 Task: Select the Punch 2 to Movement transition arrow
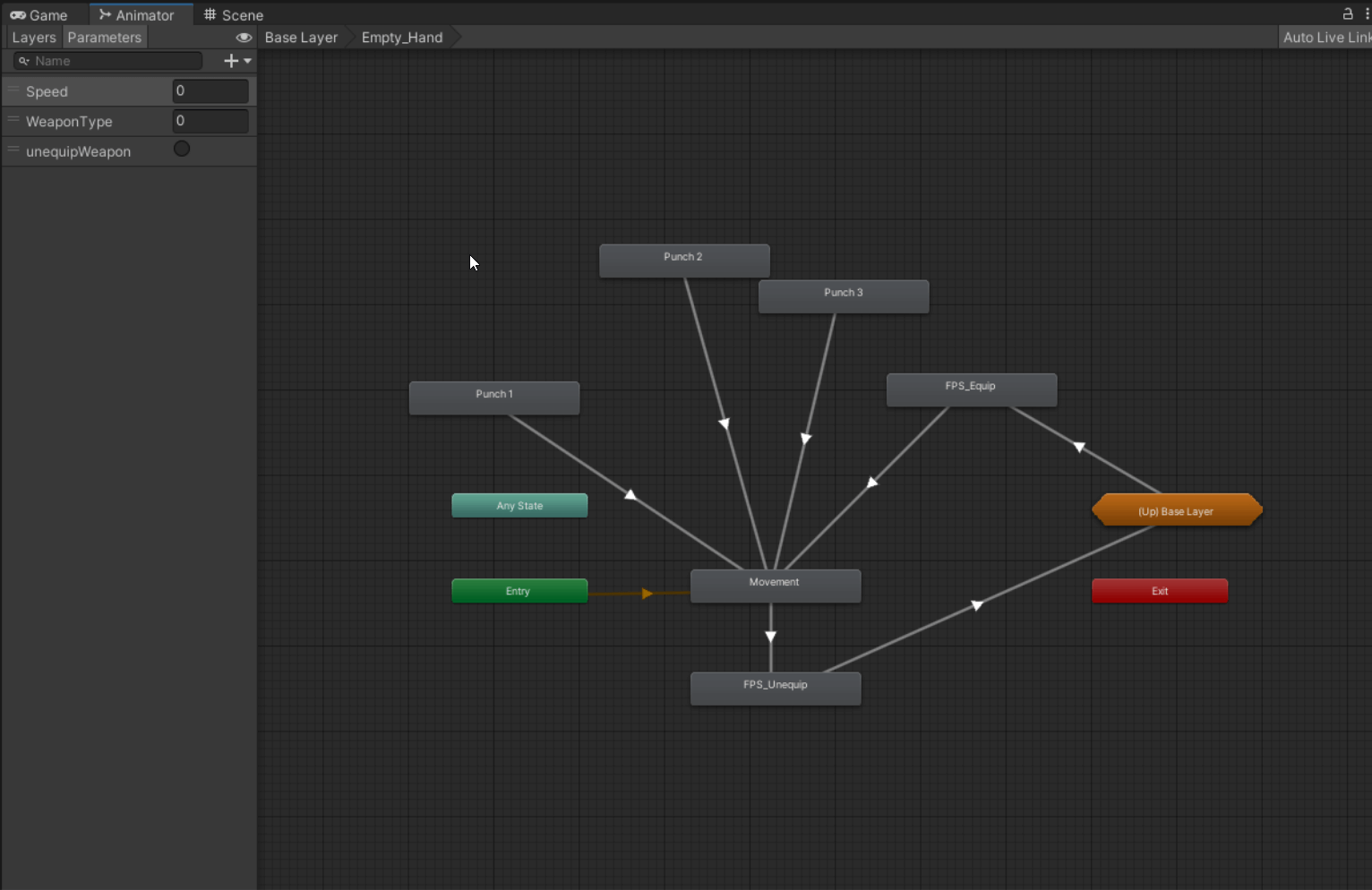click(x=724, y=424)
